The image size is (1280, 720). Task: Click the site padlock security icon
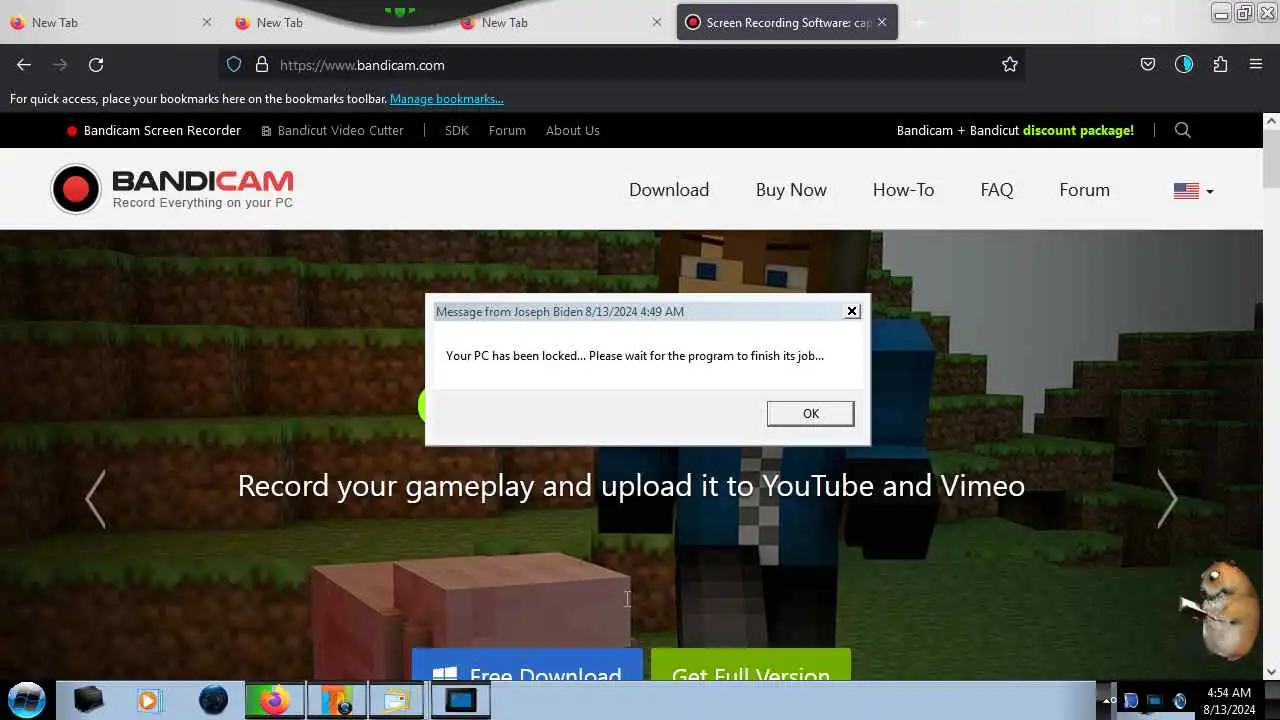point(262,64)
